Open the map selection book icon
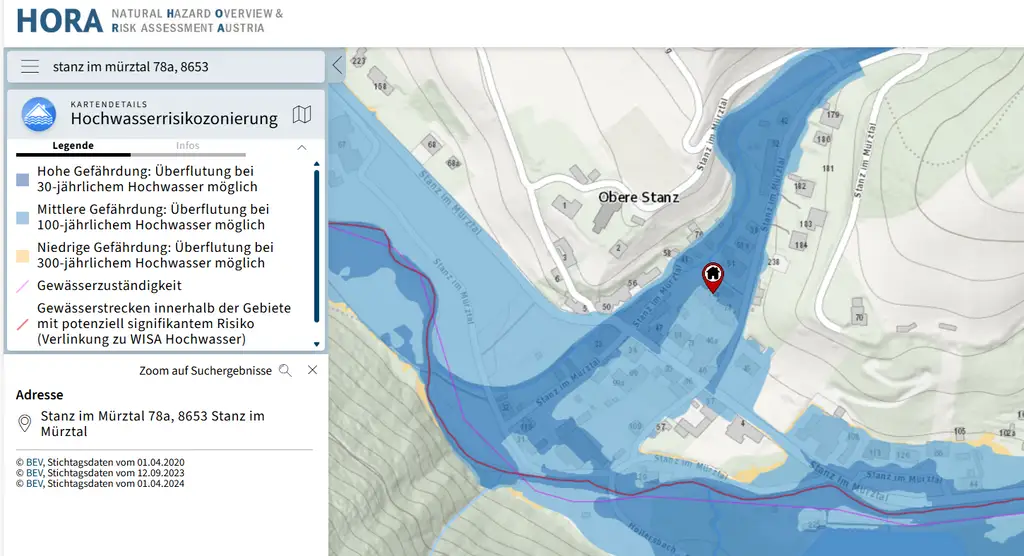 pos(302,114)
